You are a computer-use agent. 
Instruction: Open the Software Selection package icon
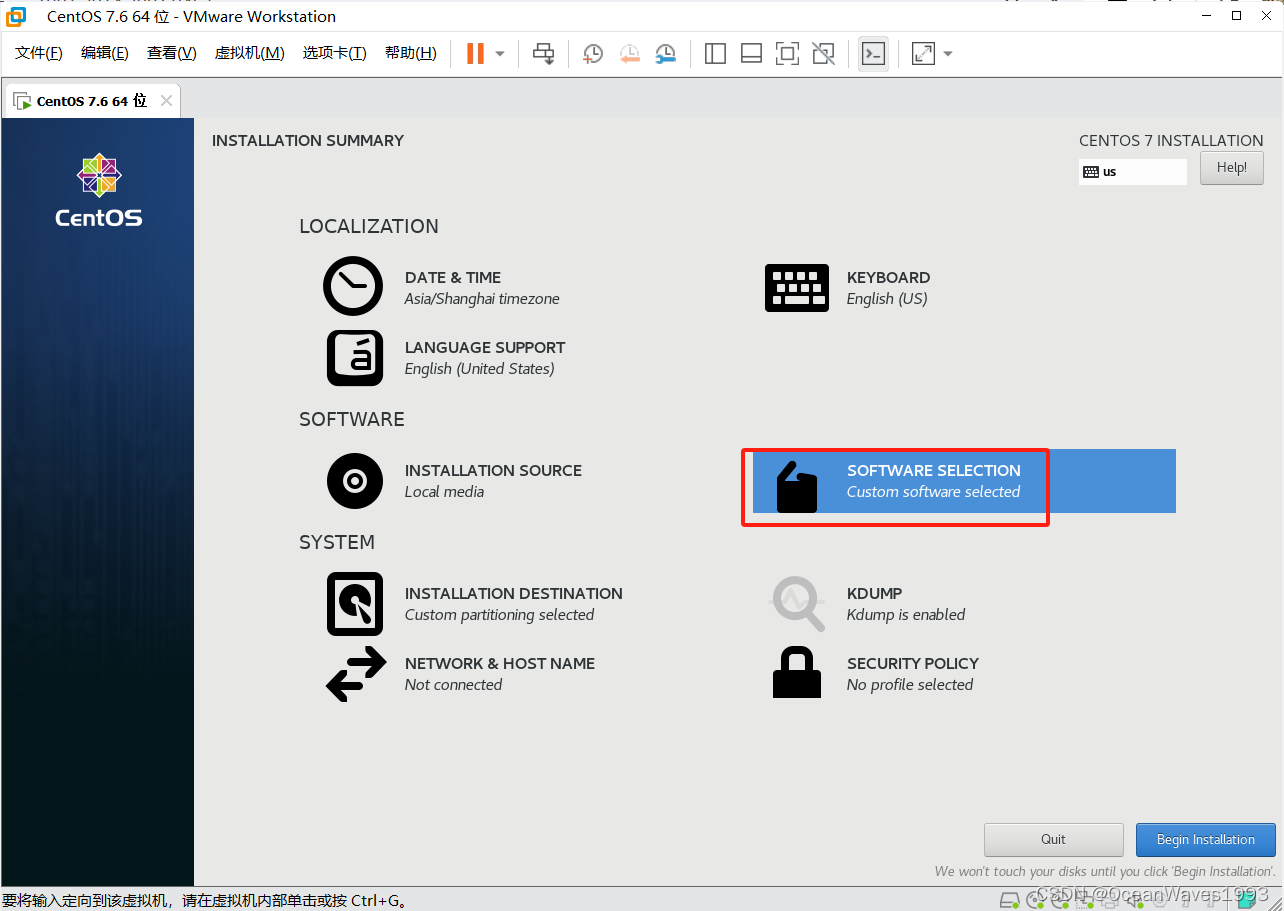click(797, 487)
